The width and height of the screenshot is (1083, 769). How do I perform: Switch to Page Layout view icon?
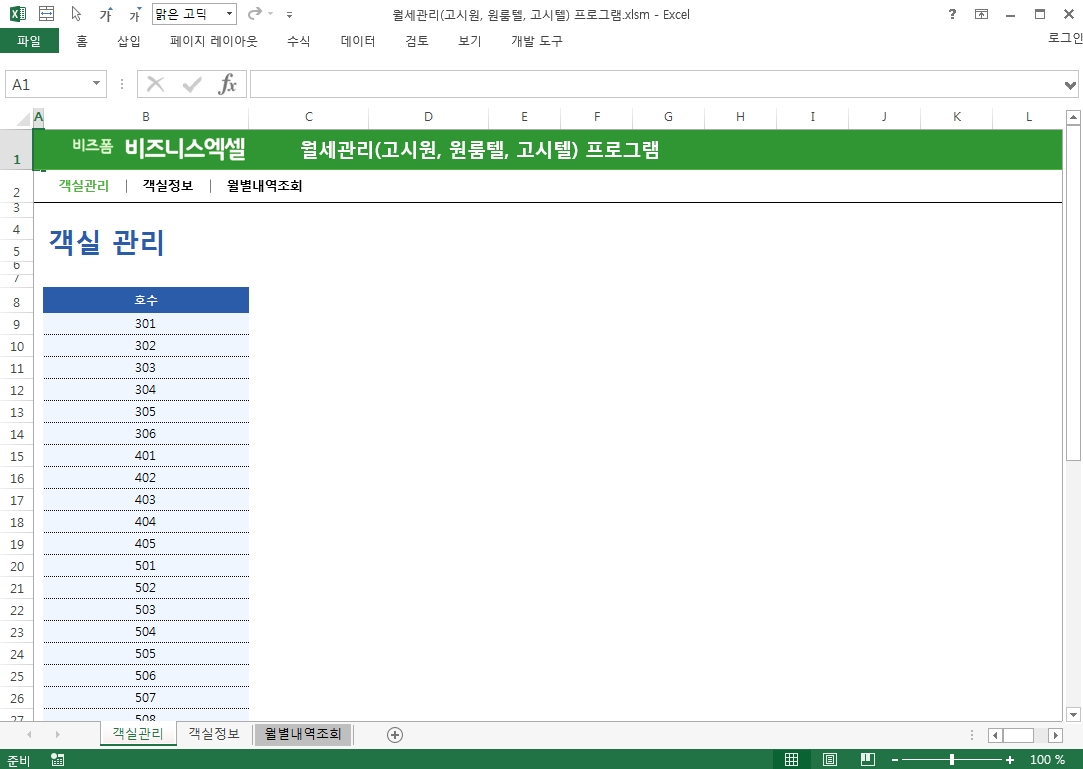point(830,759)
